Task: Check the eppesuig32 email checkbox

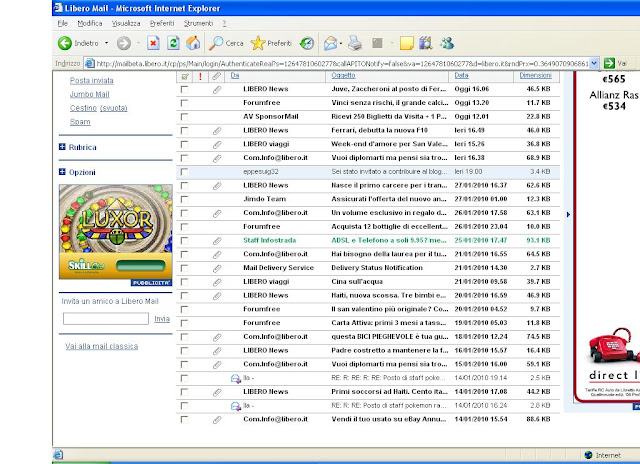Action: 184,172
